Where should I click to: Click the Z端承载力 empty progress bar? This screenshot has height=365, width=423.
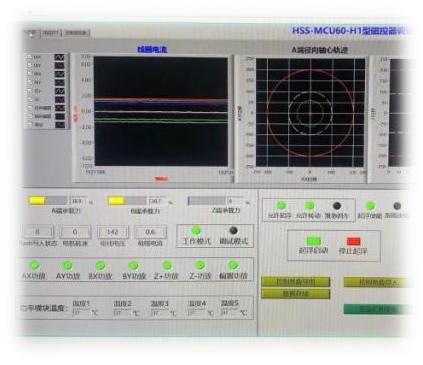pos(207,201)
